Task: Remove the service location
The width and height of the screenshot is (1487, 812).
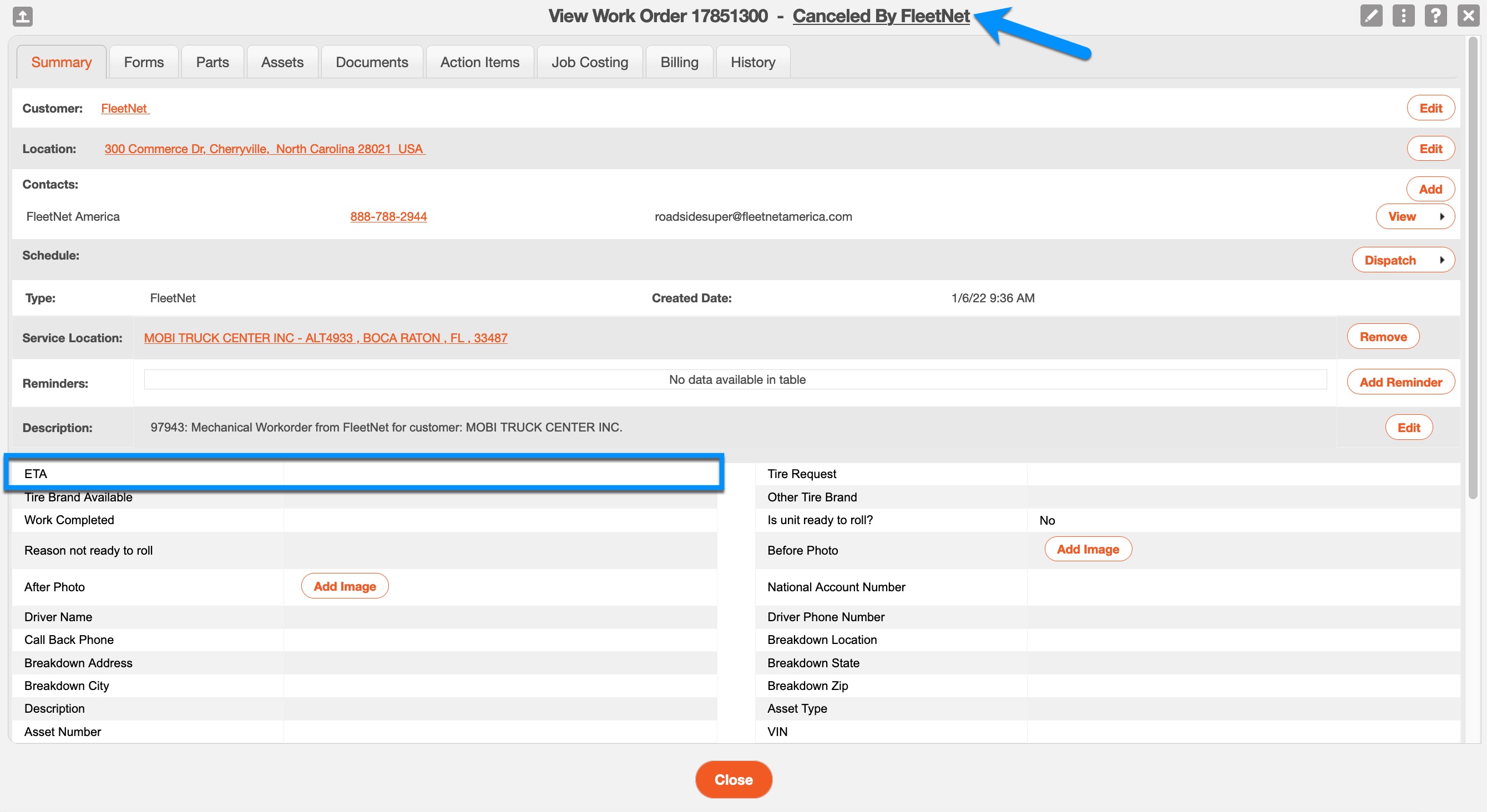Action: 1383,337
